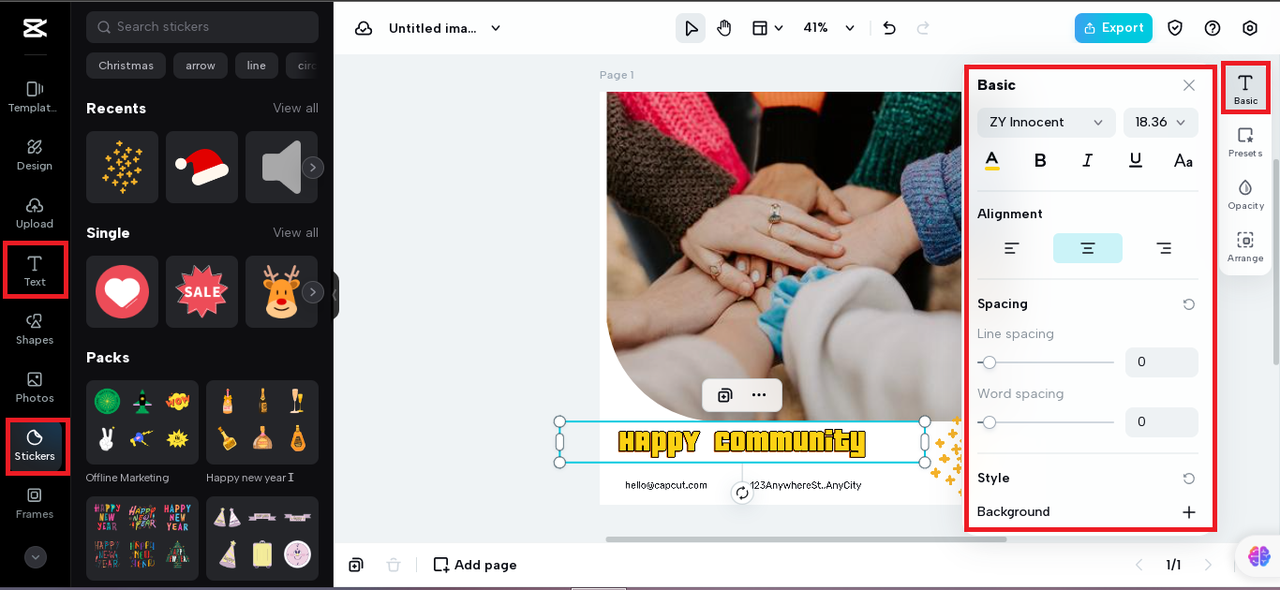View all Single stickers
The image size is (1280, 590).
pos(296,232)
